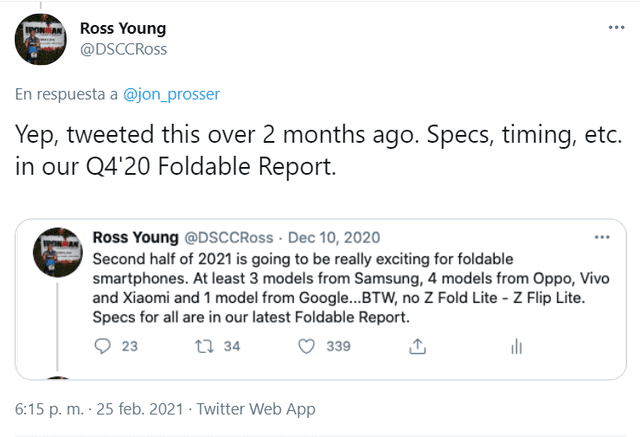This screenshot has width=640, height=437.
Task: Click the reply icon on quoted tweet
Action: [x=101, y=346]
